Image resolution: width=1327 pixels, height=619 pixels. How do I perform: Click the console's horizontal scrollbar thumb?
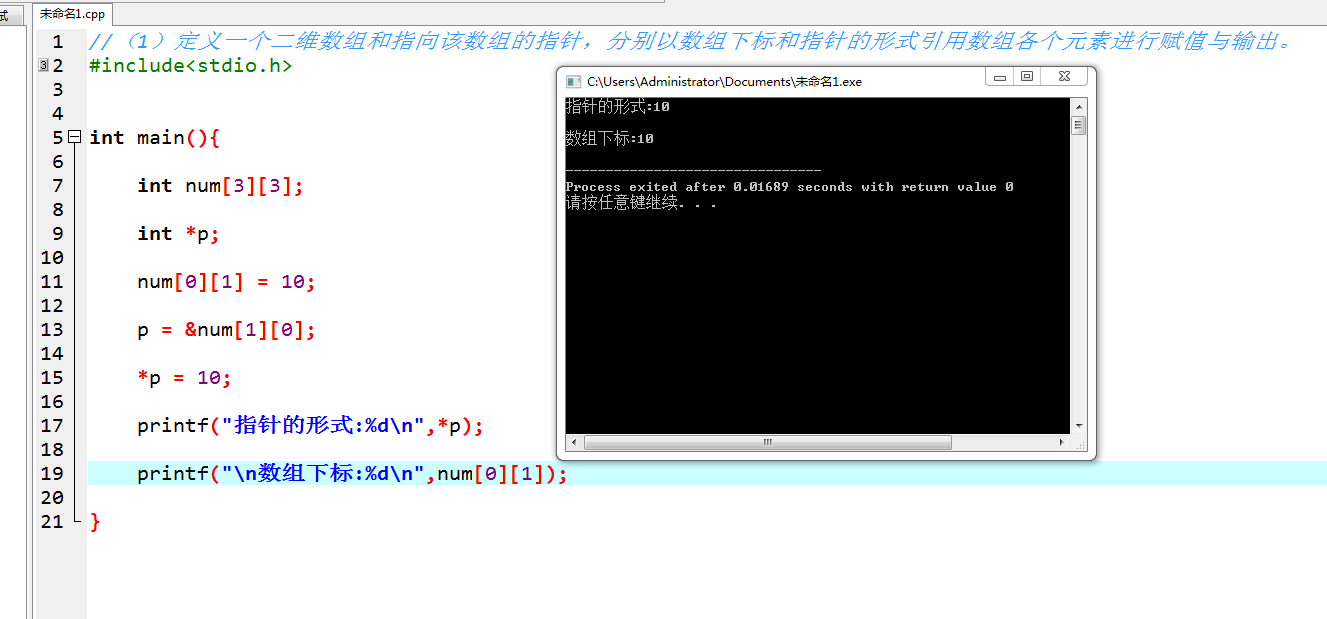click(768, 442)
